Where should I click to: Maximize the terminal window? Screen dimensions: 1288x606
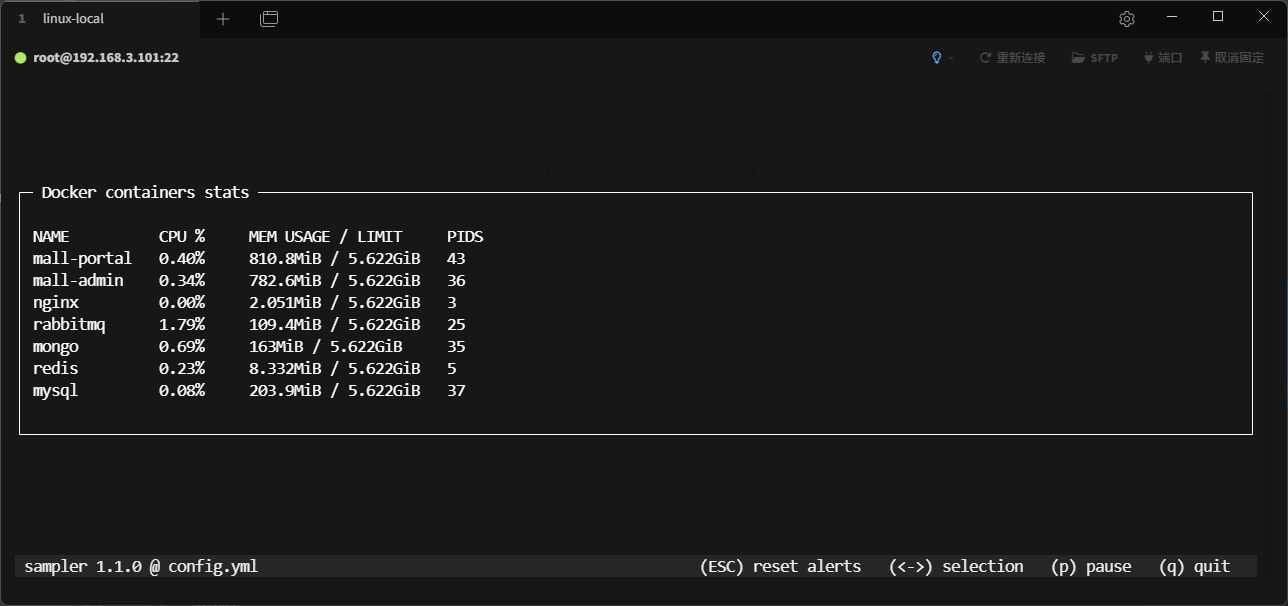[x=1218, y=17]
